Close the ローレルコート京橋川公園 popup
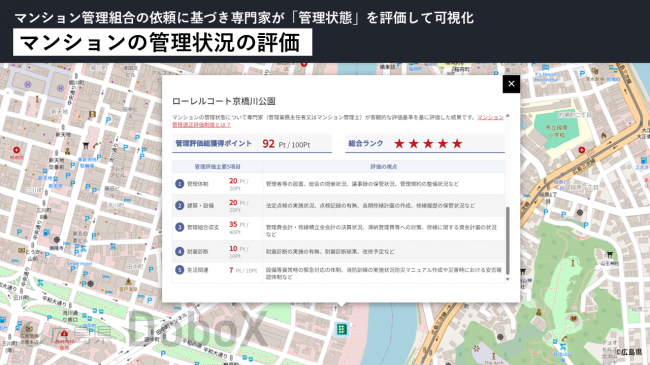 [511, 84]
